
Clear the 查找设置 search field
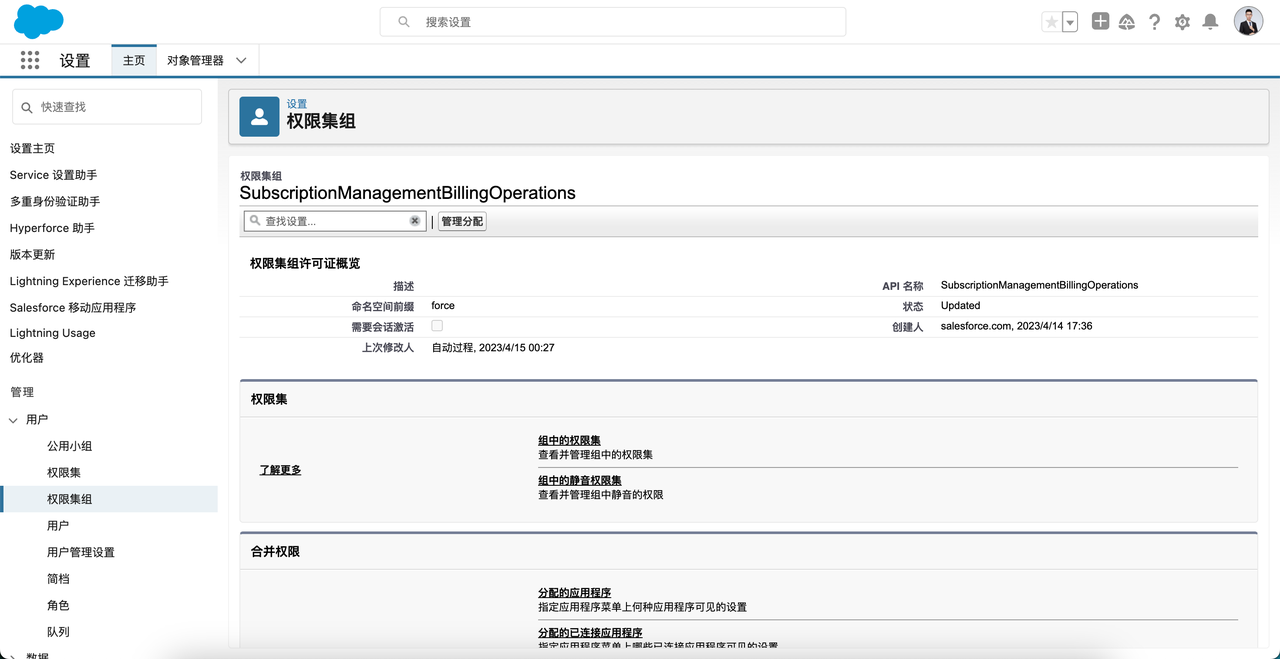pyautogui.click(x=415, y=221)
